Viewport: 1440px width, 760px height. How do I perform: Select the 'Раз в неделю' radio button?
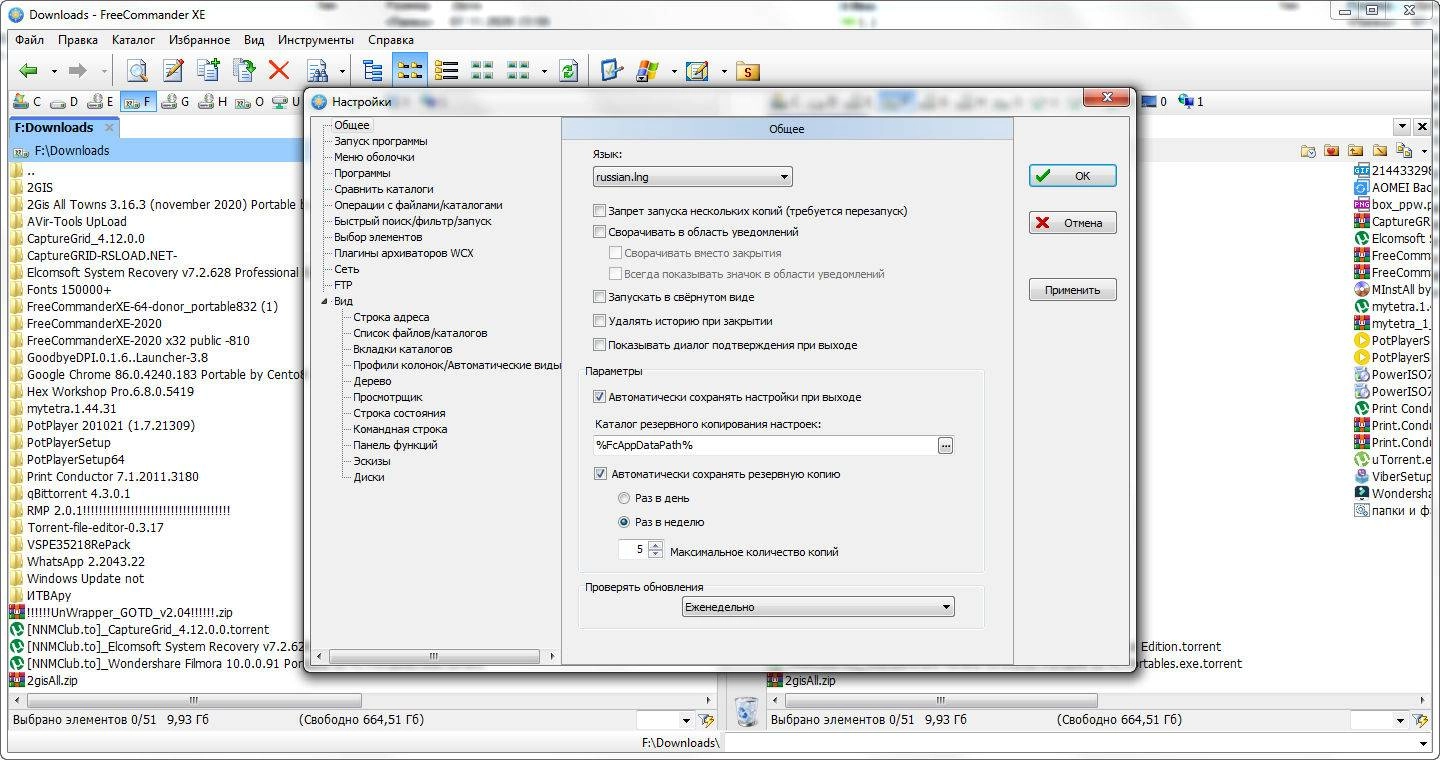624,522
